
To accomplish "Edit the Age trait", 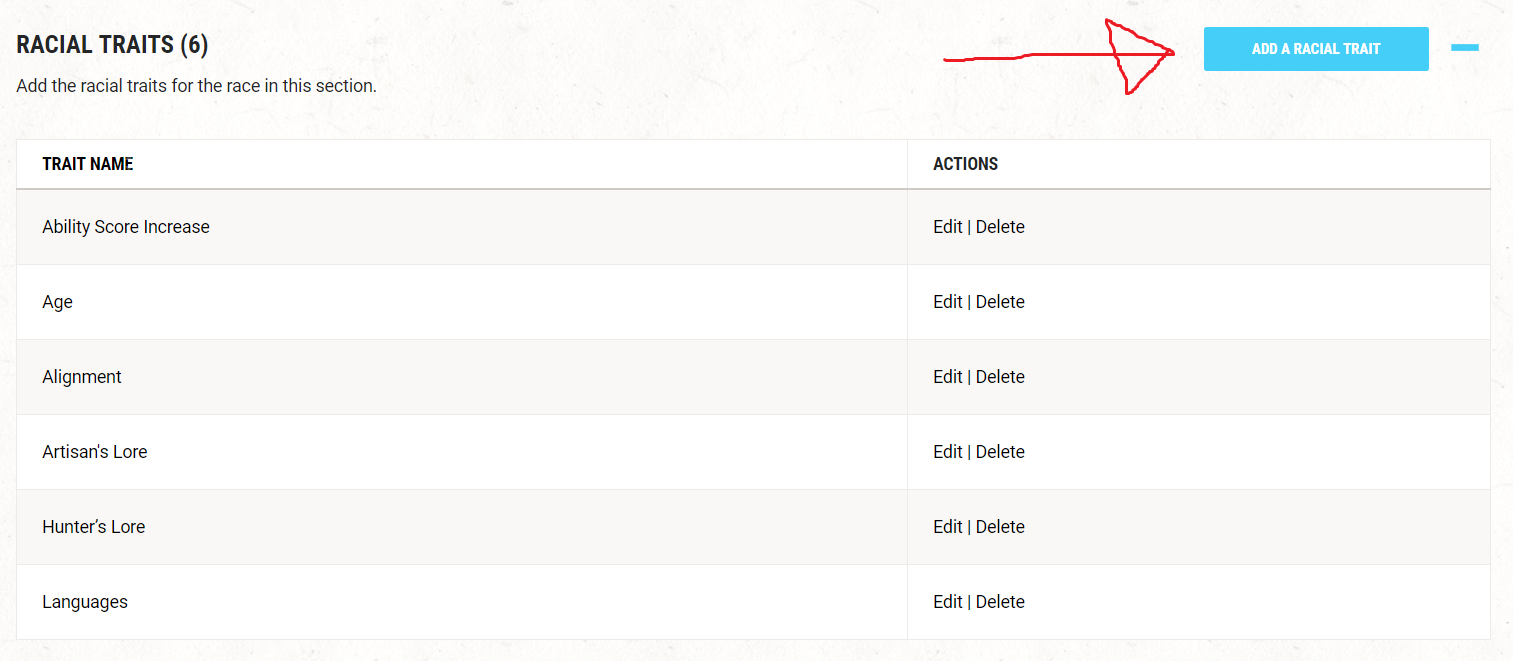I will (948, 302).
